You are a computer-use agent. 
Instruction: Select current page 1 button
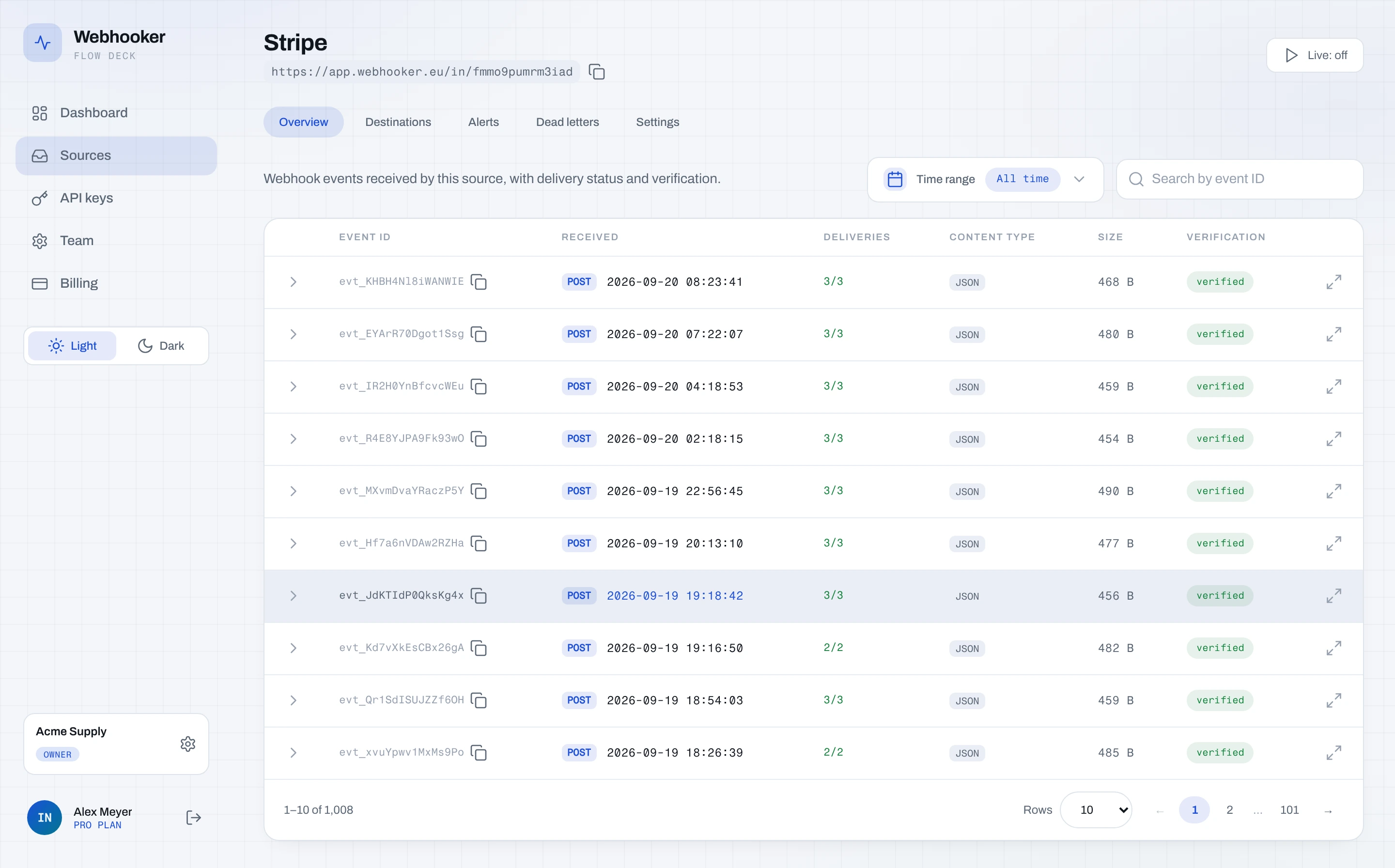coord(1194,809)
